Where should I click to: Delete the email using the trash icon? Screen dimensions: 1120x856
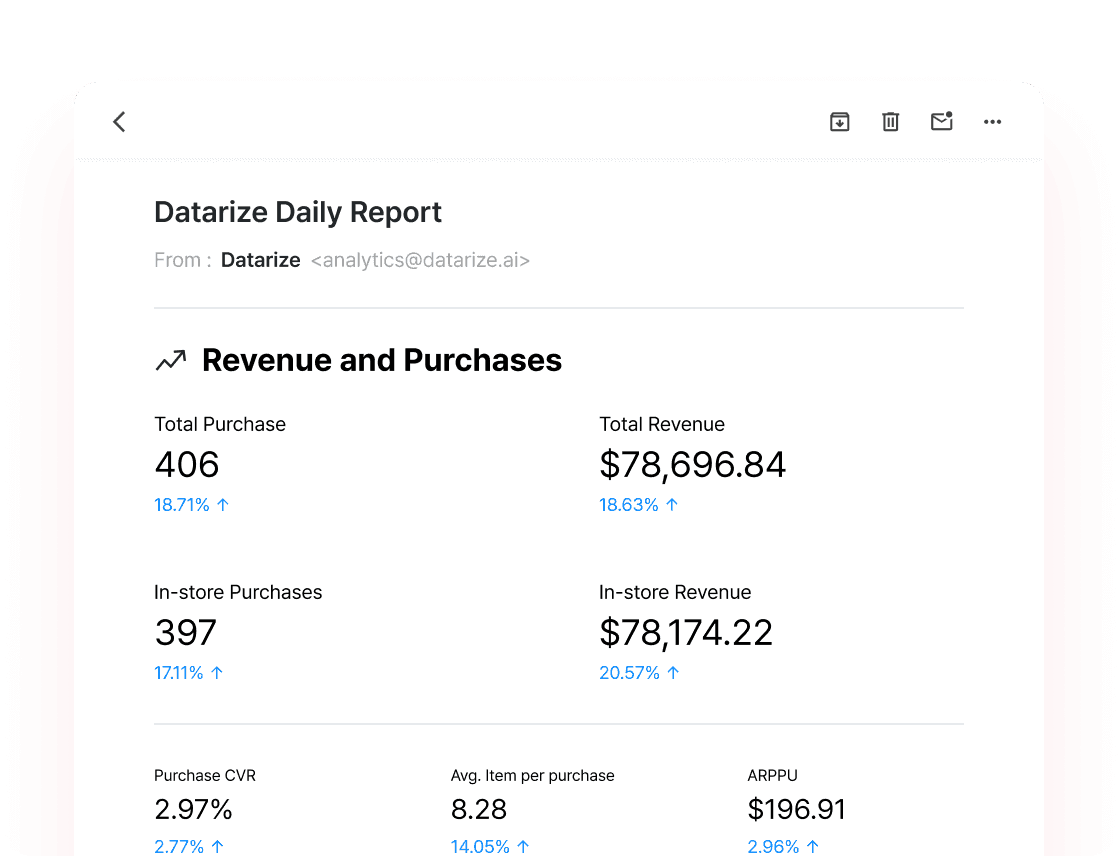click(890, 121)
